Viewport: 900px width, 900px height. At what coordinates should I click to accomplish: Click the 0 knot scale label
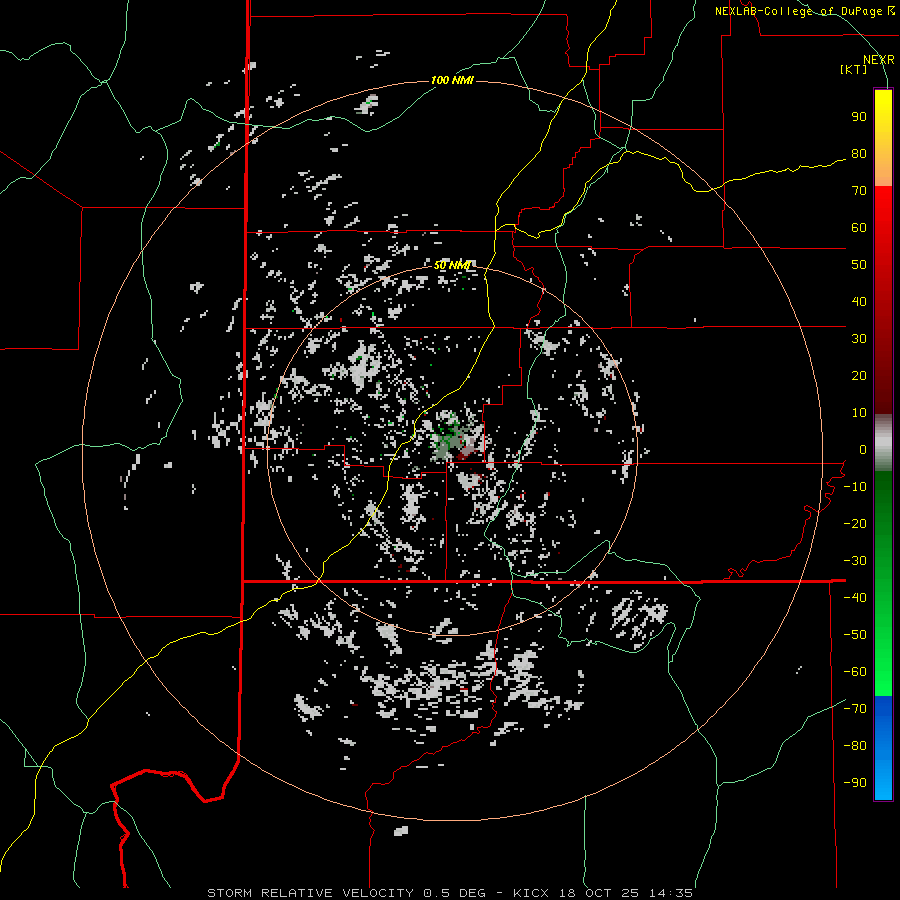click(x=863, y=450)
